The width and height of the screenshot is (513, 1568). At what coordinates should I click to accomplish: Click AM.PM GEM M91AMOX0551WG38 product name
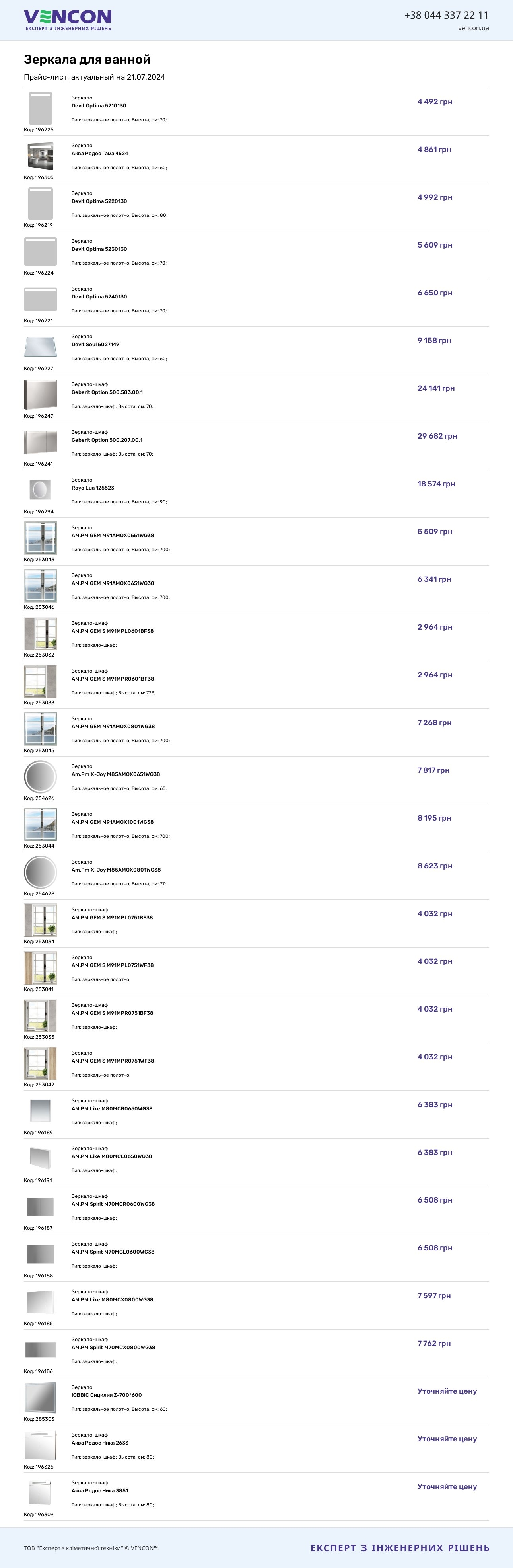point(113,536)
